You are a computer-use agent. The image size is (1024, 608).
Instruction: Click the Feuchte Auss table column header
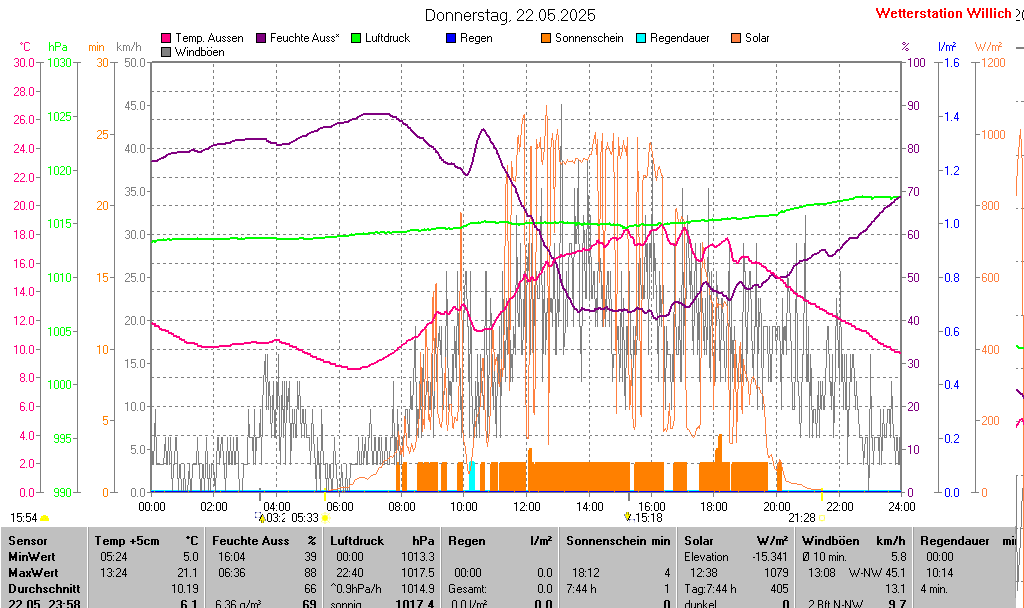[251, 541]
